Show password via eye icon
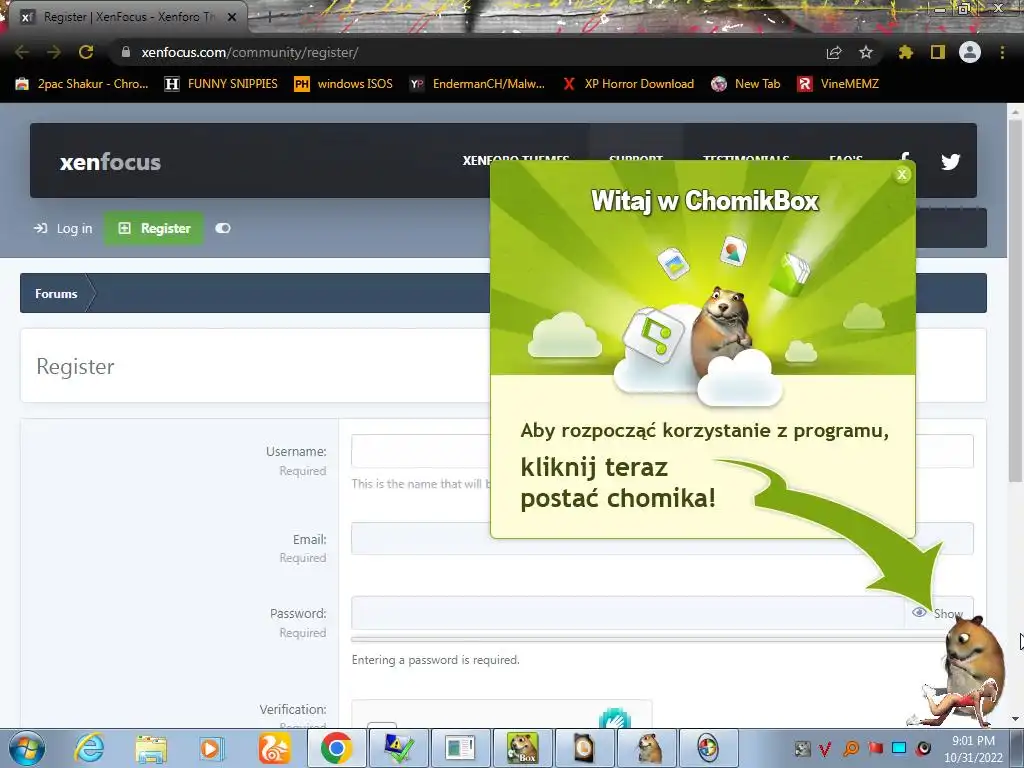Viewport: 1024px width, 768px height. (919, 613)
